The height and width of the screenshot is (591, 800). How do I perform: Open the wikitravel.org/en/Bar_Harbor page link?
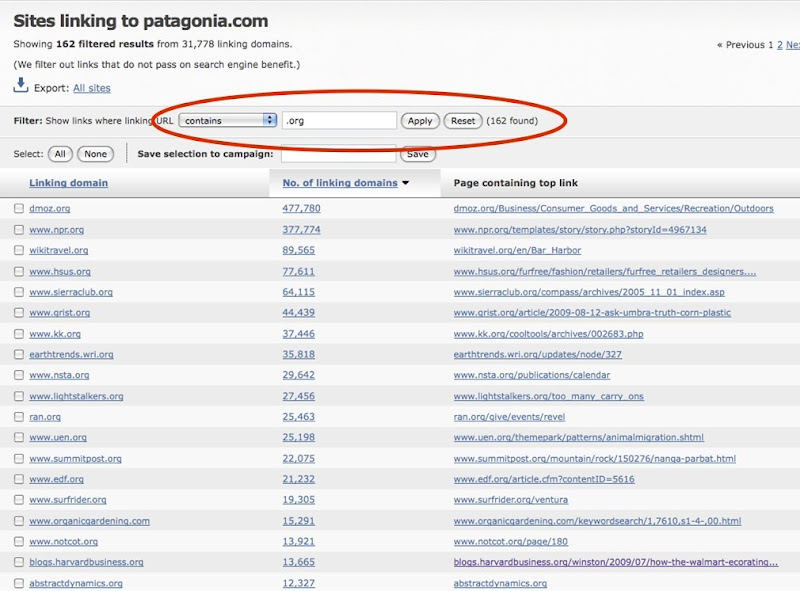(517, 250)
